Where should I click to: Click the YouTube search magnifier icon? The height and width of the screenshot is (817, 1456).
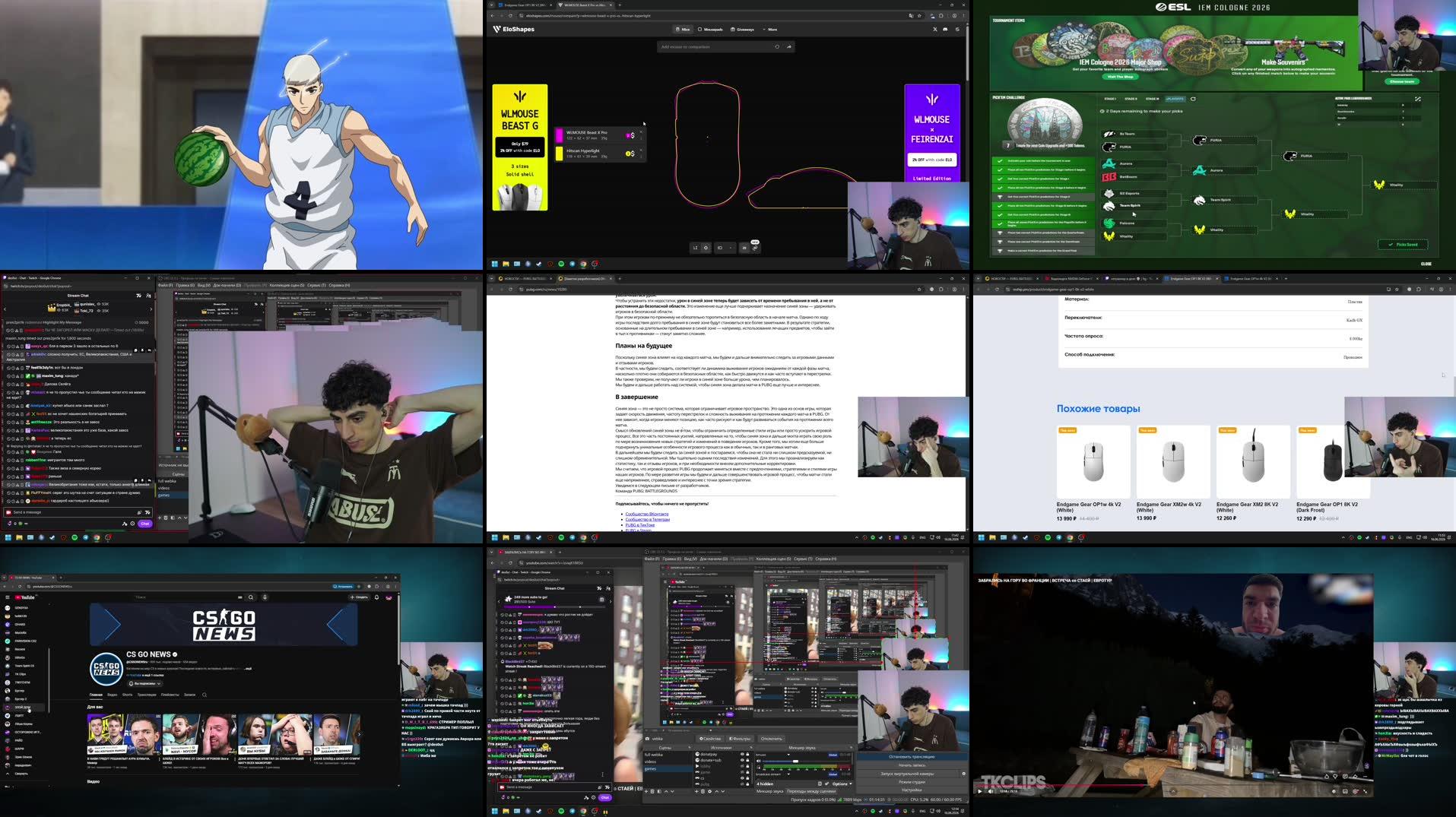coord(251,597)
